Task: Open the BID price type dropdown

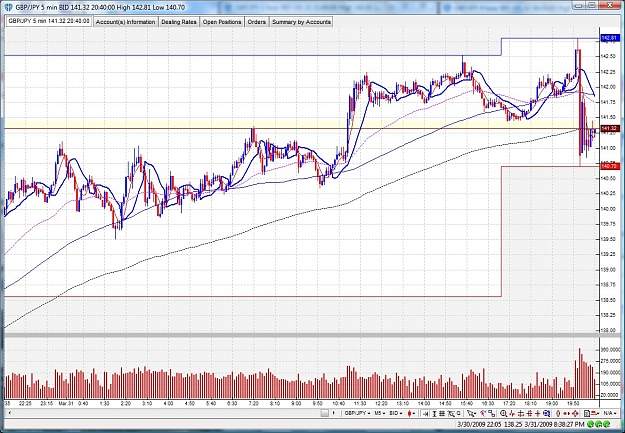Action: point(396,413)
